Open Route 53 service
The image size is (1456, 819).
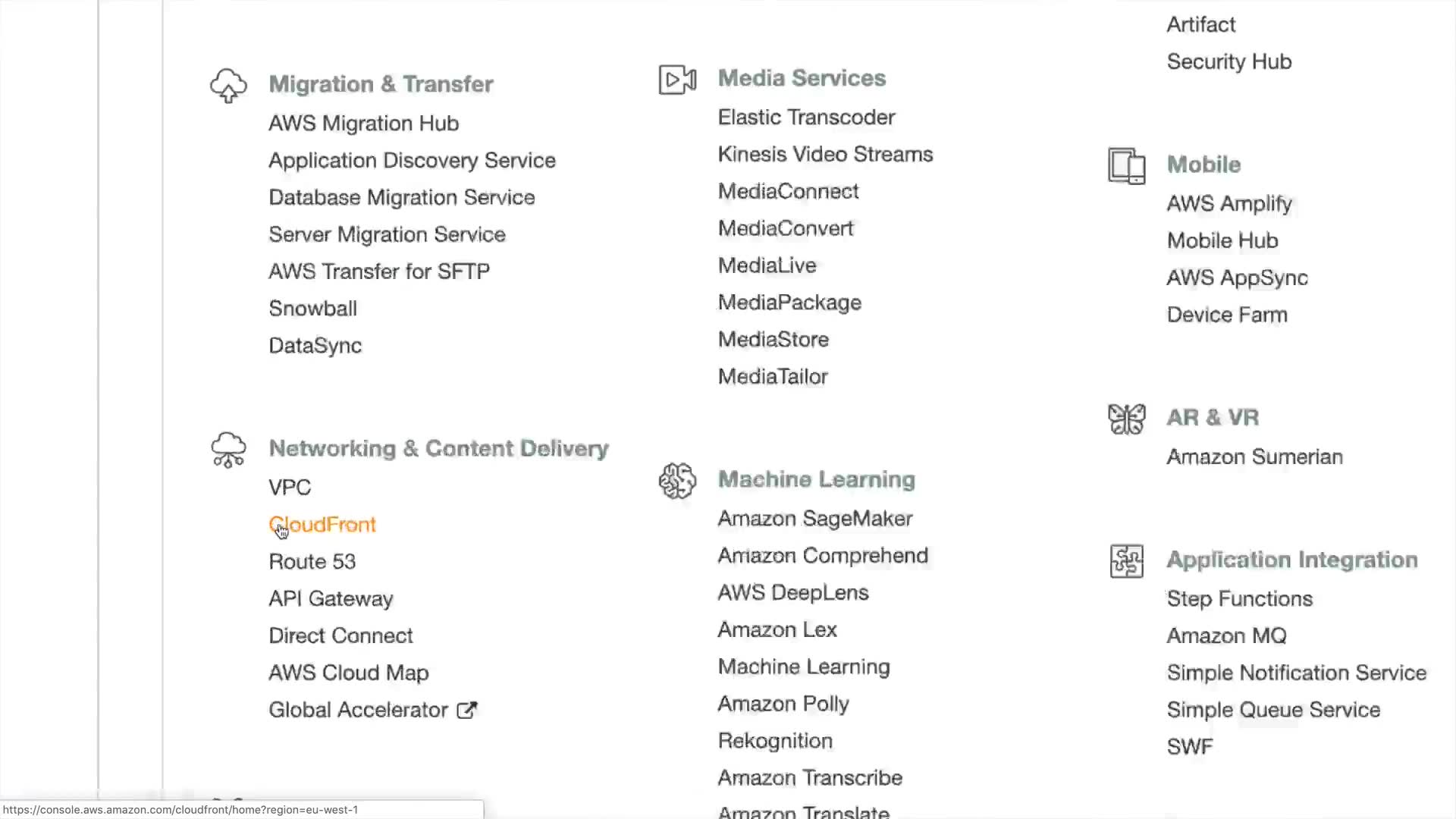click(x=312, y=562)
